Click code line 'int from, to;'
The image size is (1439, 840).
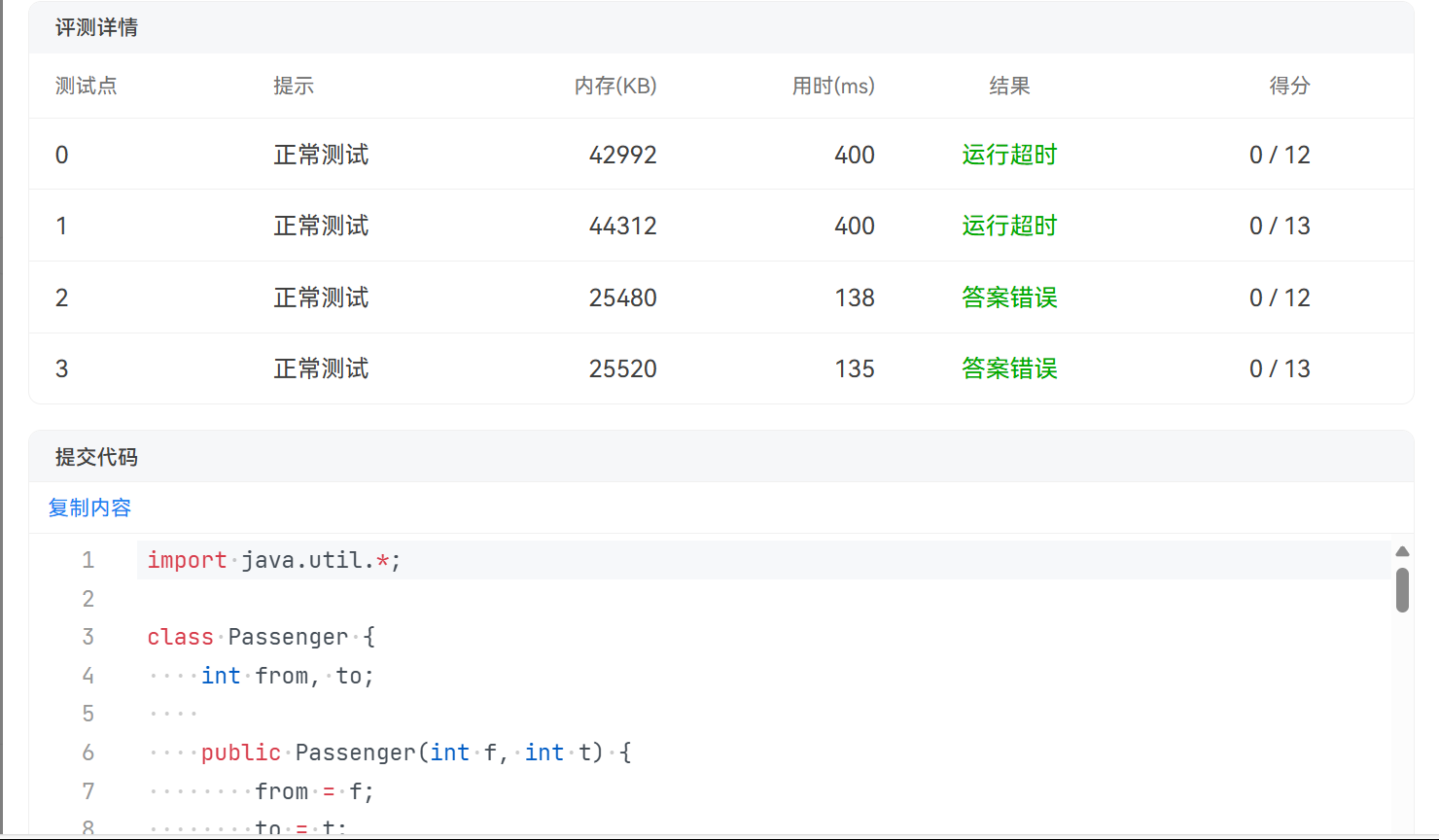(288, 676)
